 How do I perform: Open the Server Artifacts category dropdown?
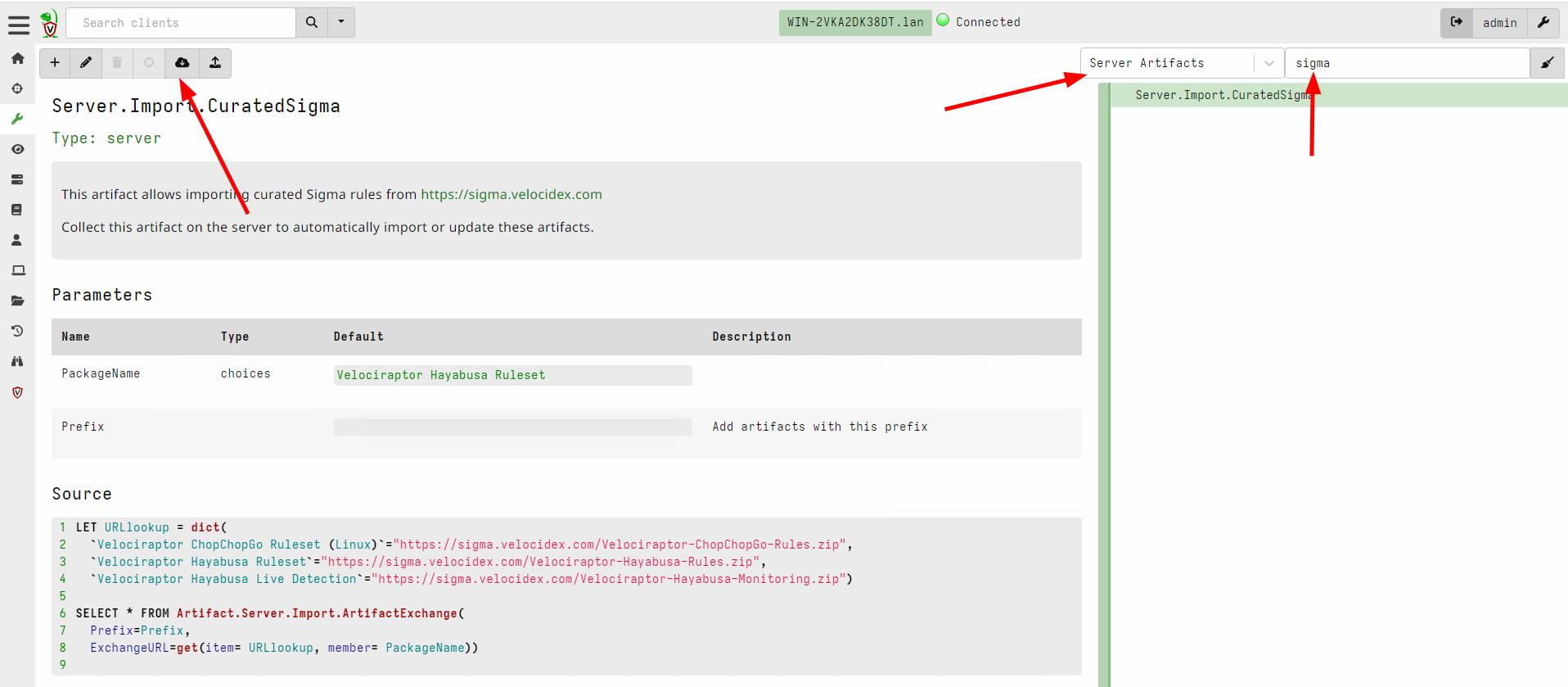tap(1182, 63)
